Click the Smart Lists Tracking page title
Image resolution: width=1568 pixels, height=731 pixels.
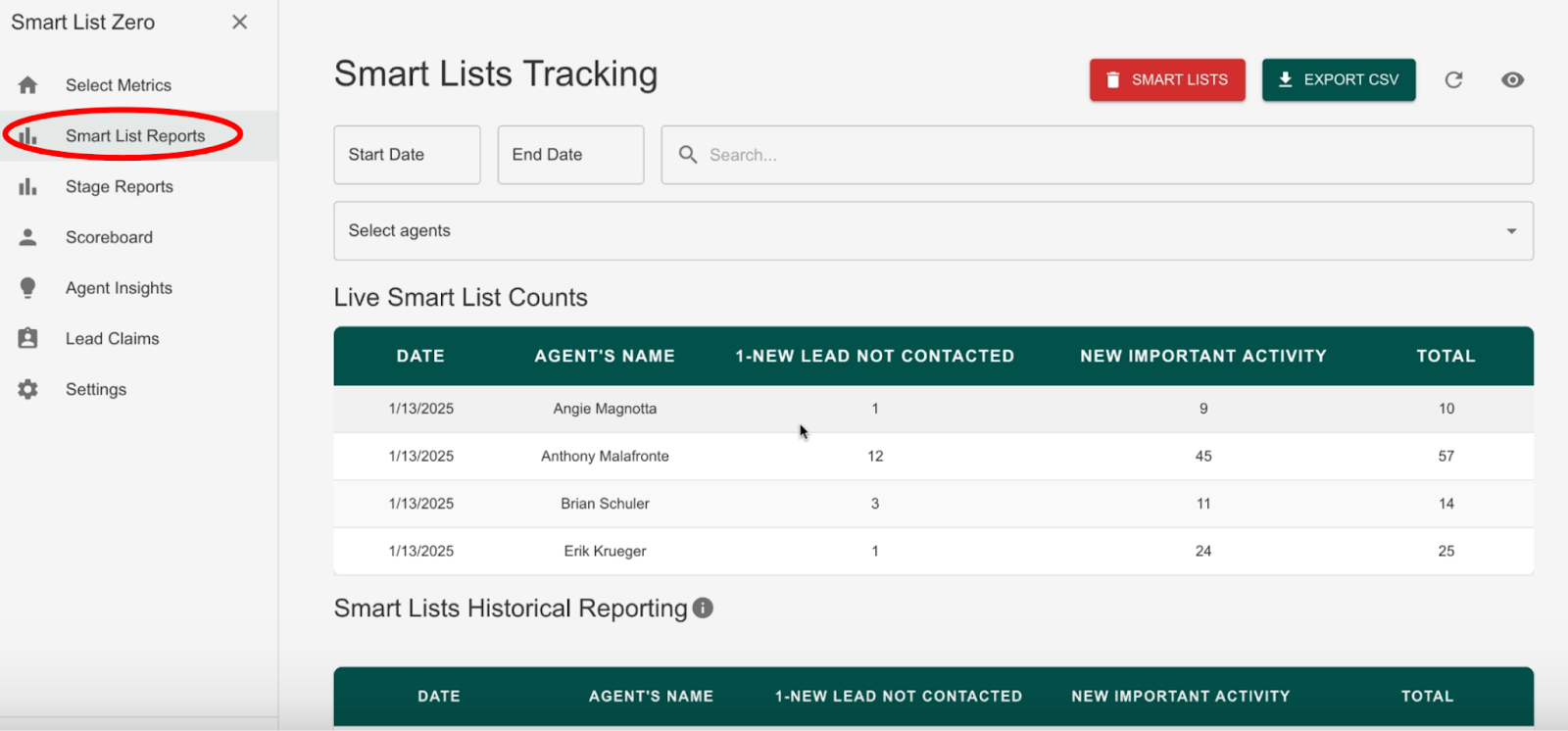click(496, 74)
